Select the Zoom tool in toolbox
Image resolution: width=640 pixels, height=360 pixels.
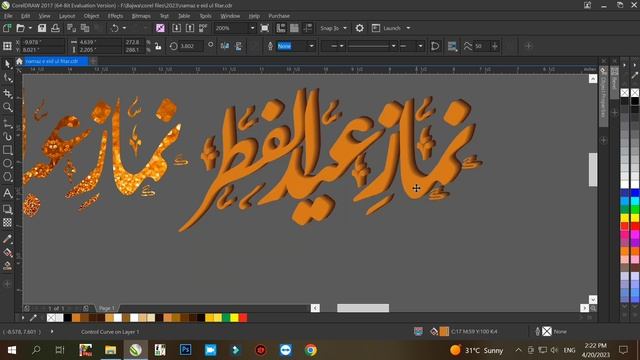coord(7,107)
